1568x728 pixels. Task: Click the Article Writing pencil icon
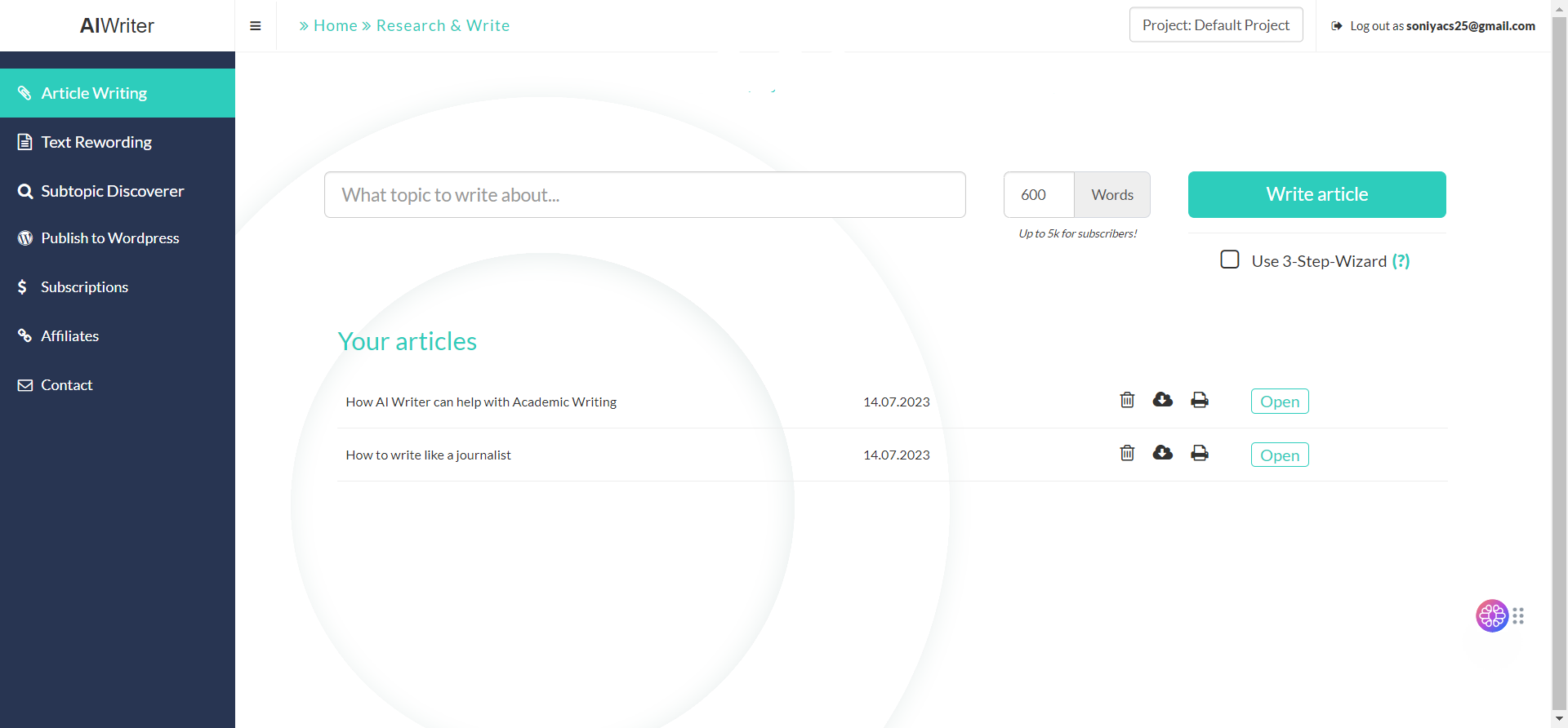pos(25,93)
